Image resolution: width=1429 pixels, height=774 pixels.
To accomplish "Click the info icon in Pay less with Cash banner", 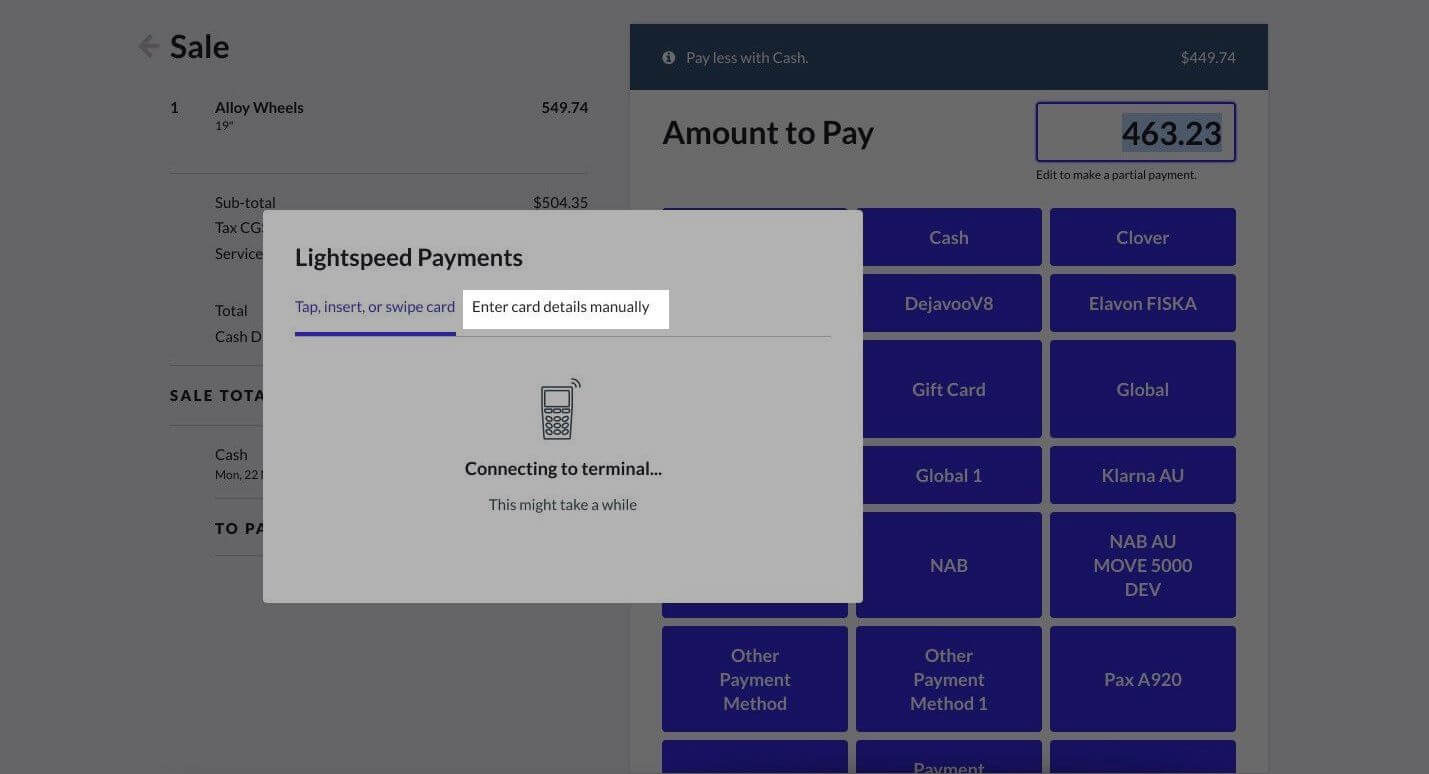I will (669, 57).
